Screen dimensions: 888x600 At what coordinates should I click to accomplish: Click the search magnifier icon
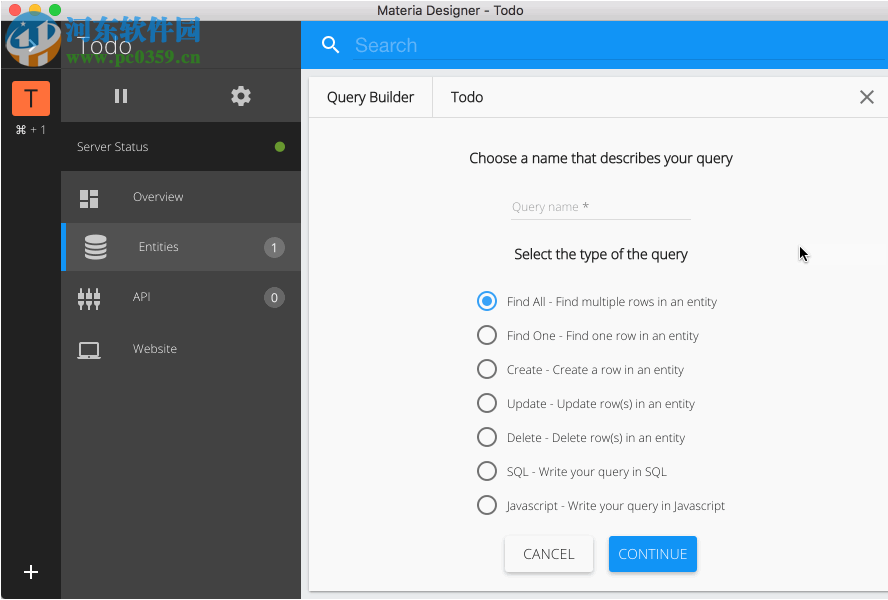point(330,45)
